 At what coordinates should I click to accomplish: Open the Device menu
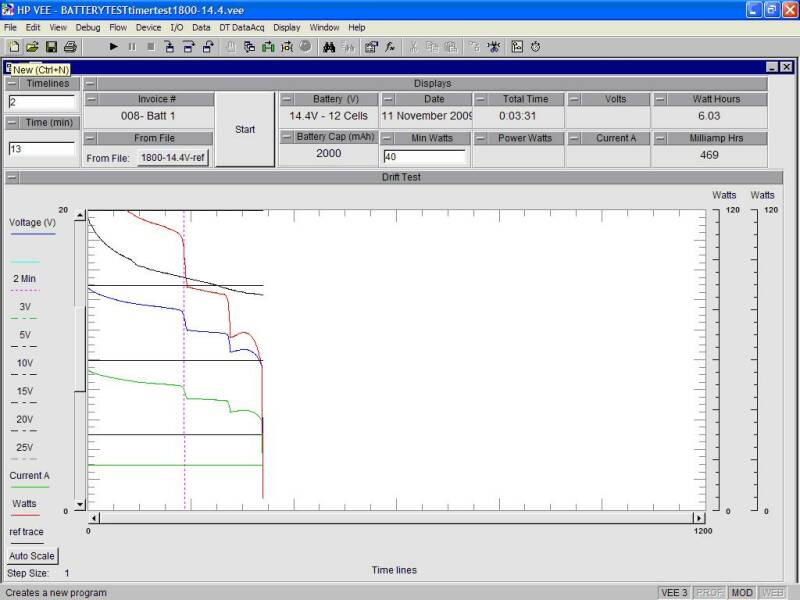pos(148,28)
